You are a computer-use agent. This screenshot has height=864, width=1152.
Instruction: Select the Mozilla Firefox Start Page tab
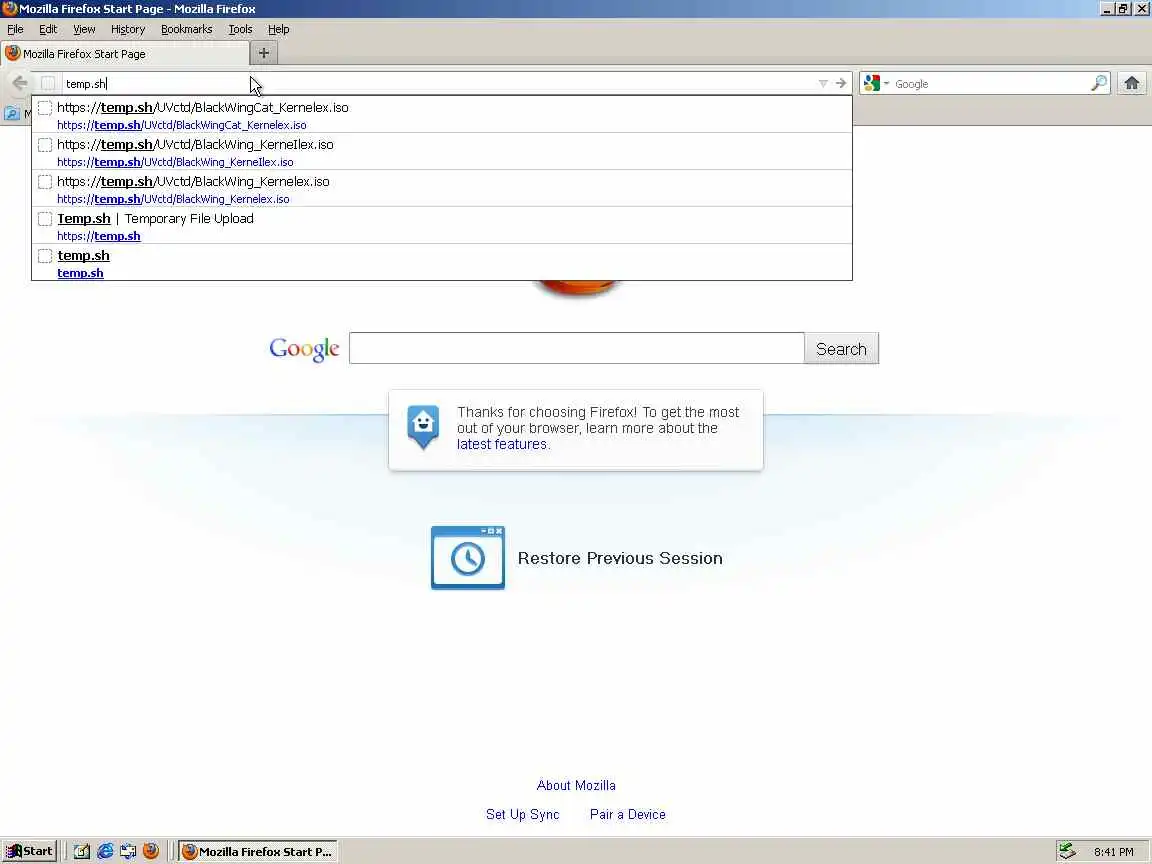click(x=125, y=54)
